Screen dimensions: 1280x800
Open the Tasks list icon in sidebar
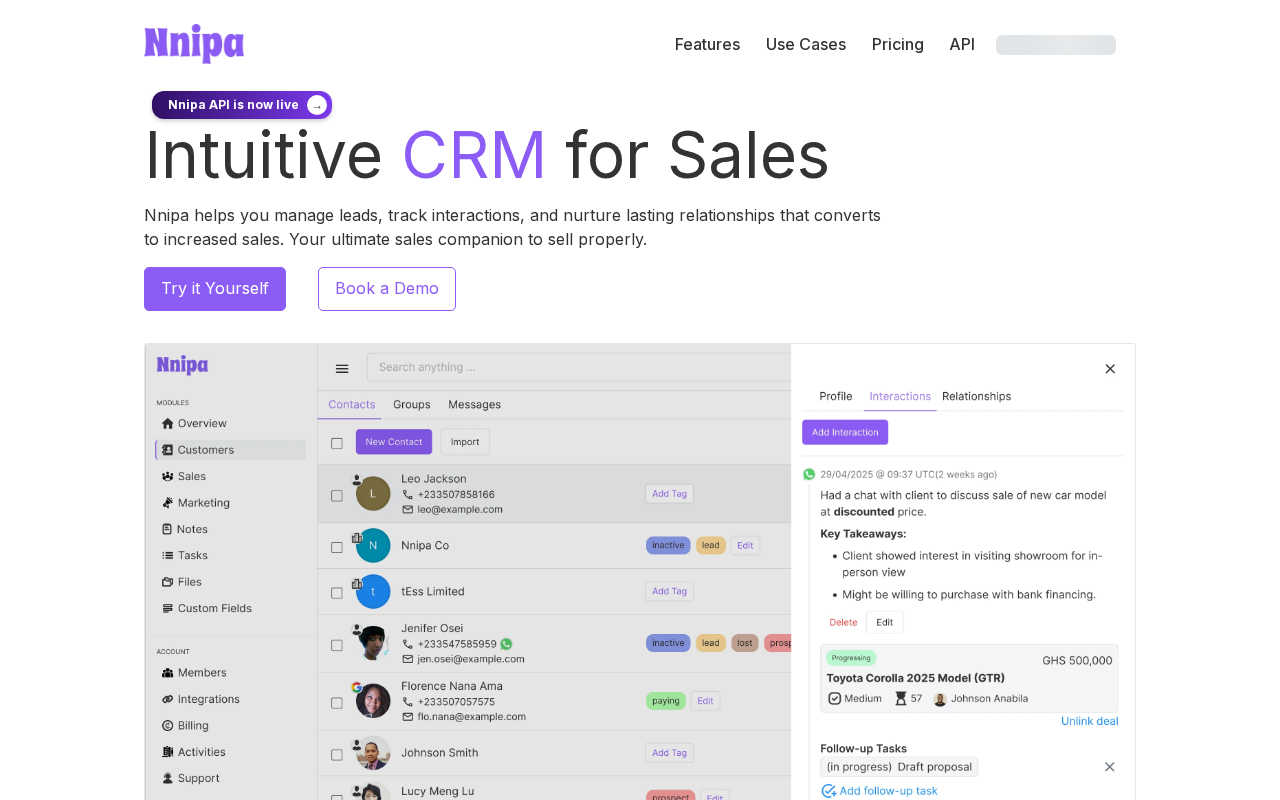168,555
